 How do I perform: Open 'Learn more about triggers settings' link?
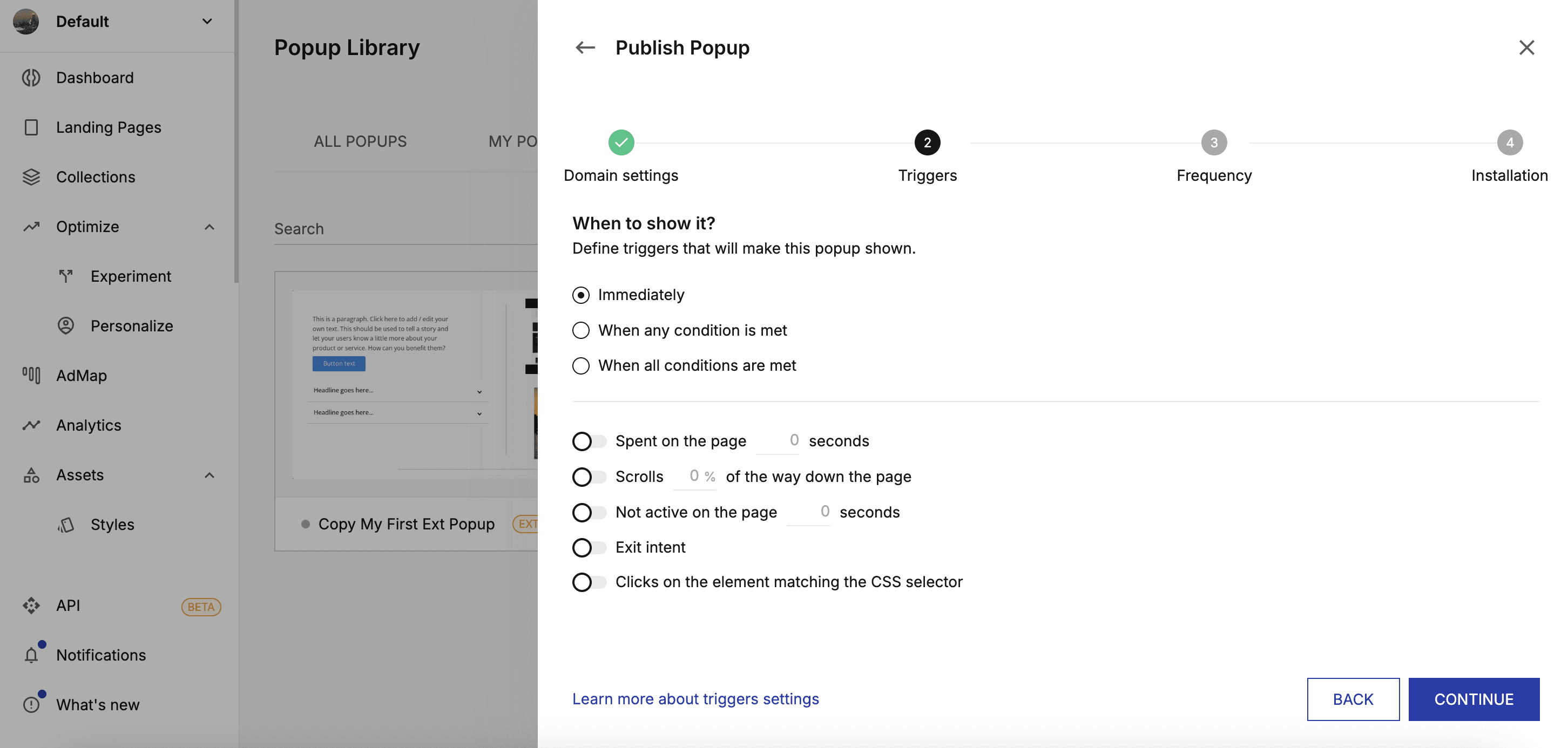coord(695,699)
